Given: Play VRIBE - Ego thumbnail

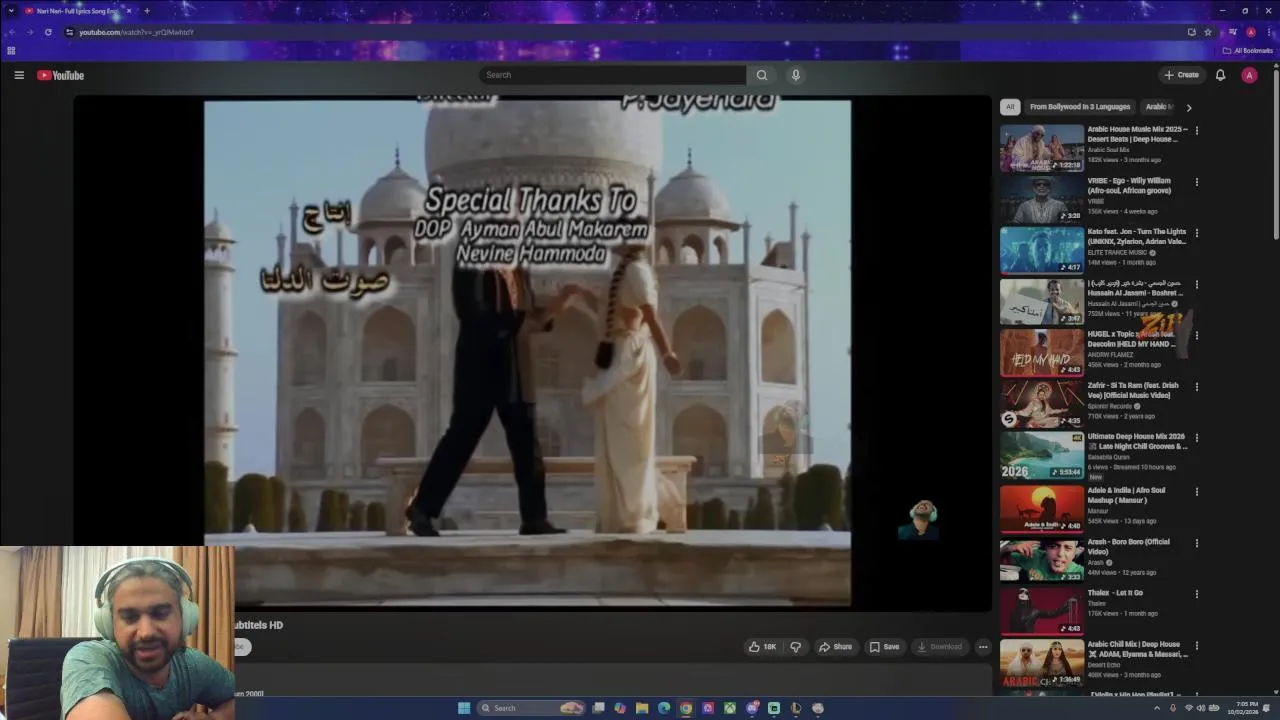Looking at the screenshot, I should click(1042, 199).
